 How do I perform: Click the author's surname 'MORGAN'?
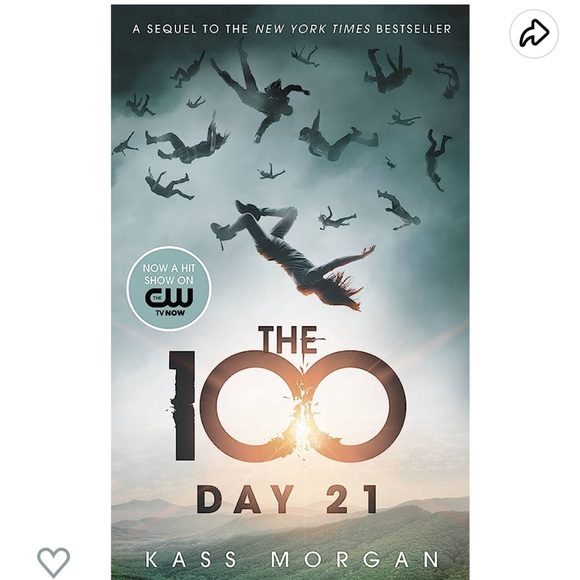coord(355,560)
